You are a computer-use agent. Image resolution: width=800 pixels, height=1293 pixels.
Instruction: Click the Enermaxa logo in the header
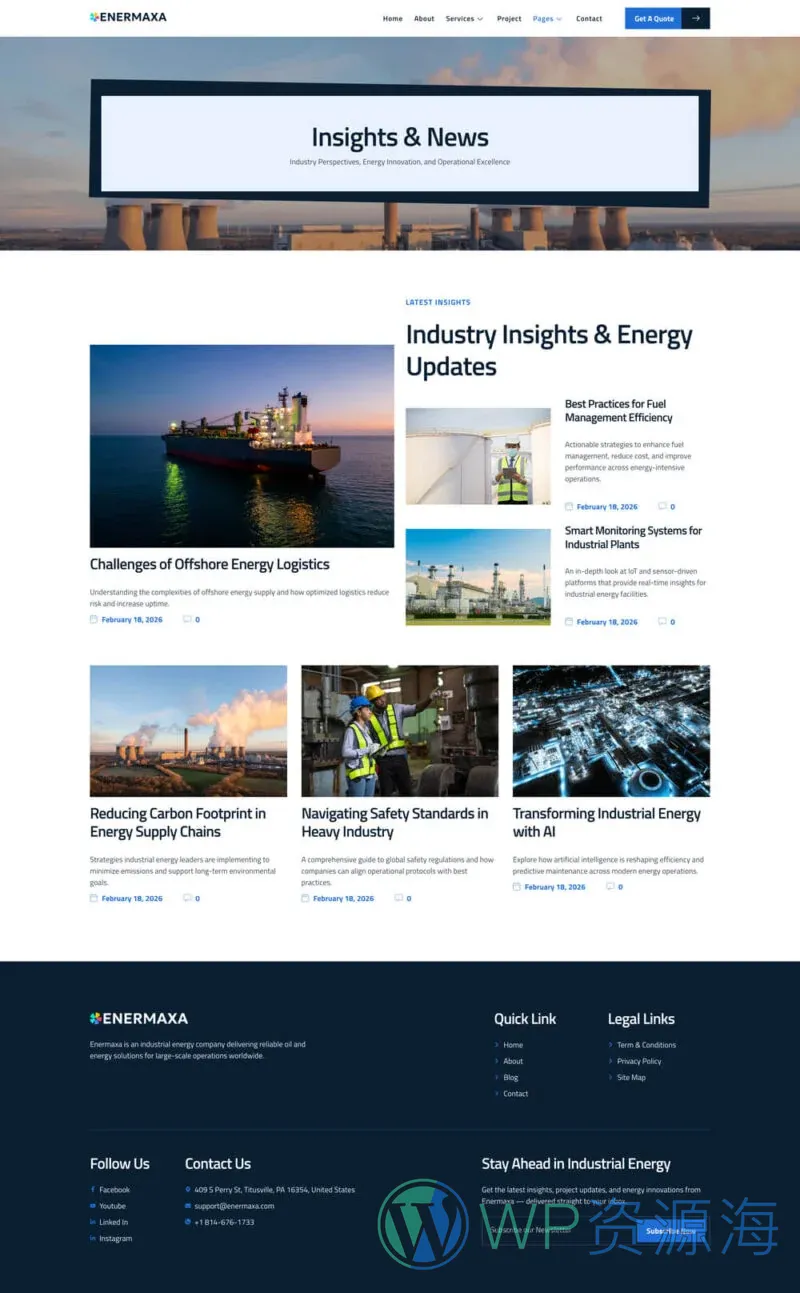[x=128, y=17]
